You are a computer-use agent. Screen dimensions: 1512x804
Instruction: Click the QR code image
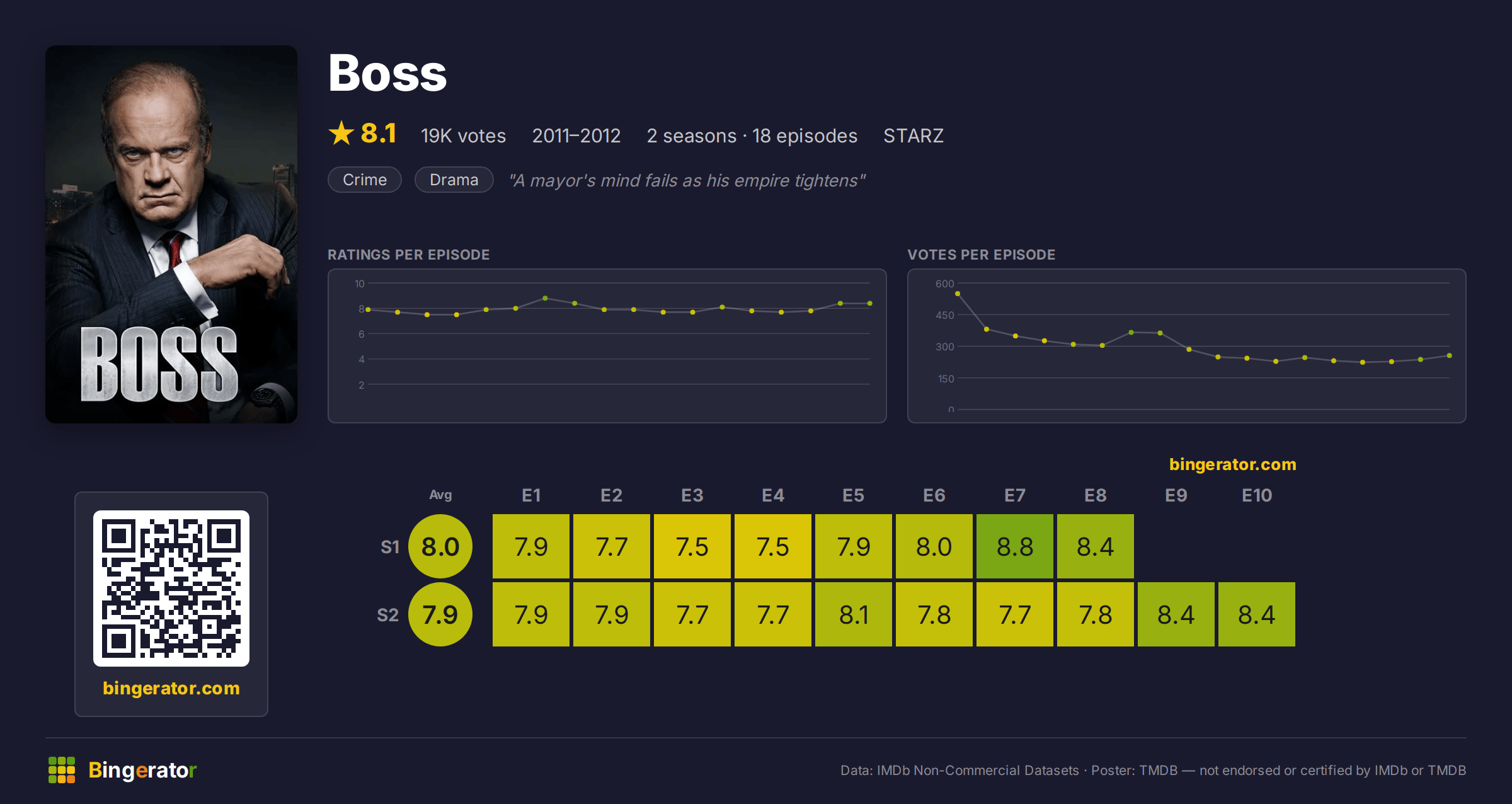click(171, 588)
